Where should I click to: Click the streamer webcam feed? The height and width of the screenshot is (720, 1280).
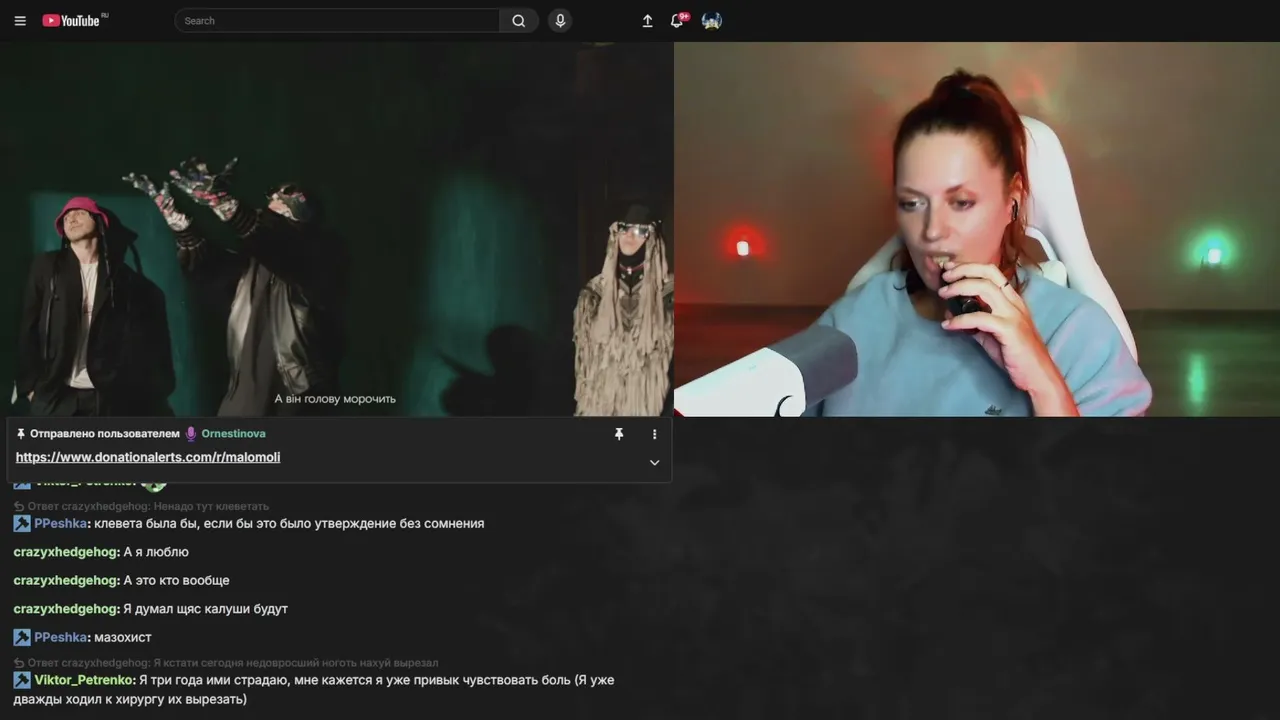click(x=977, y=229)
